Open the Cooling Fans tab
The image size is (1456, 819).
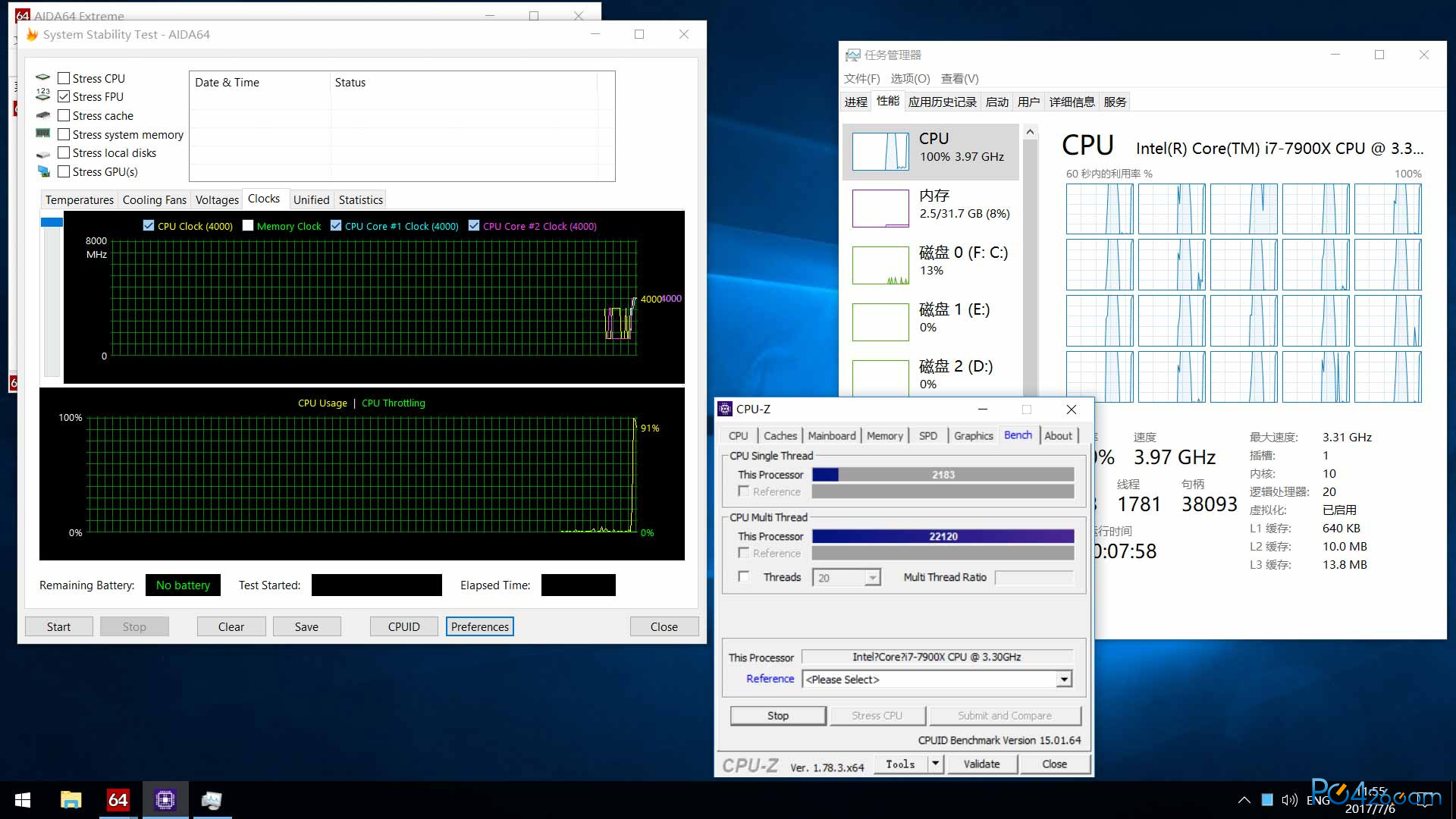point(154,199)
